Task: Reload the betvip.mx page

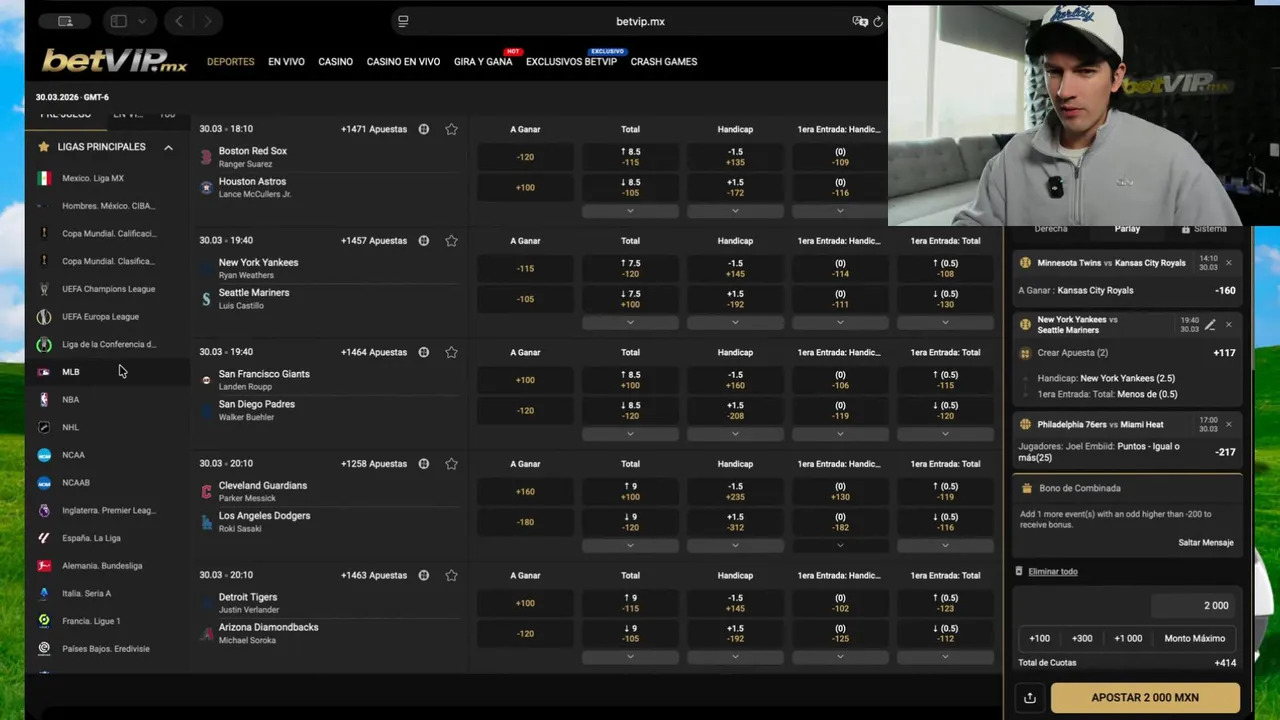Action: tap(878, 21)
